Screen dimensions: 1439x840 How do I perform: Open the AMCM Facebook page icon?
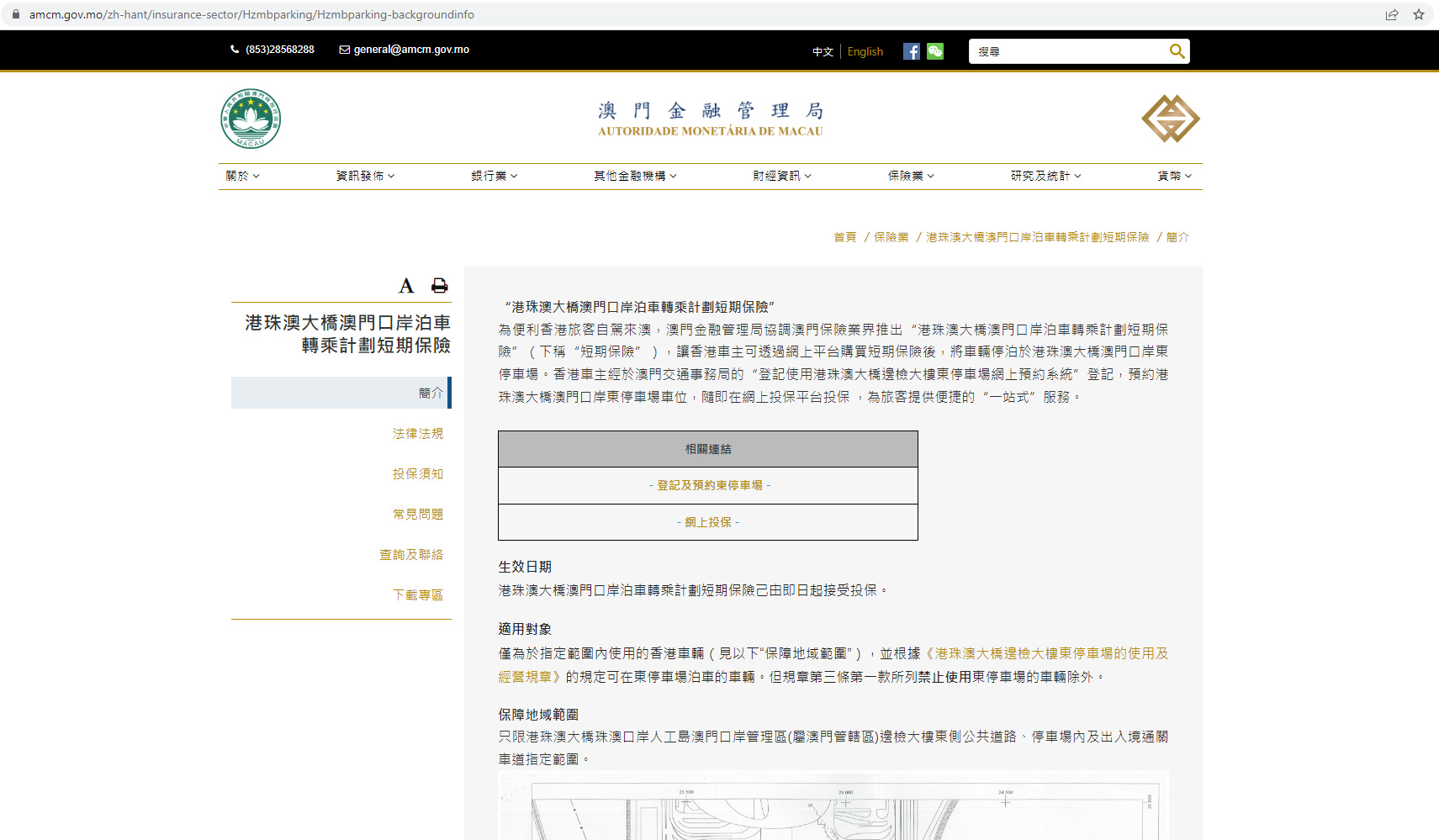pyautogui.click(x=911, y=51)
